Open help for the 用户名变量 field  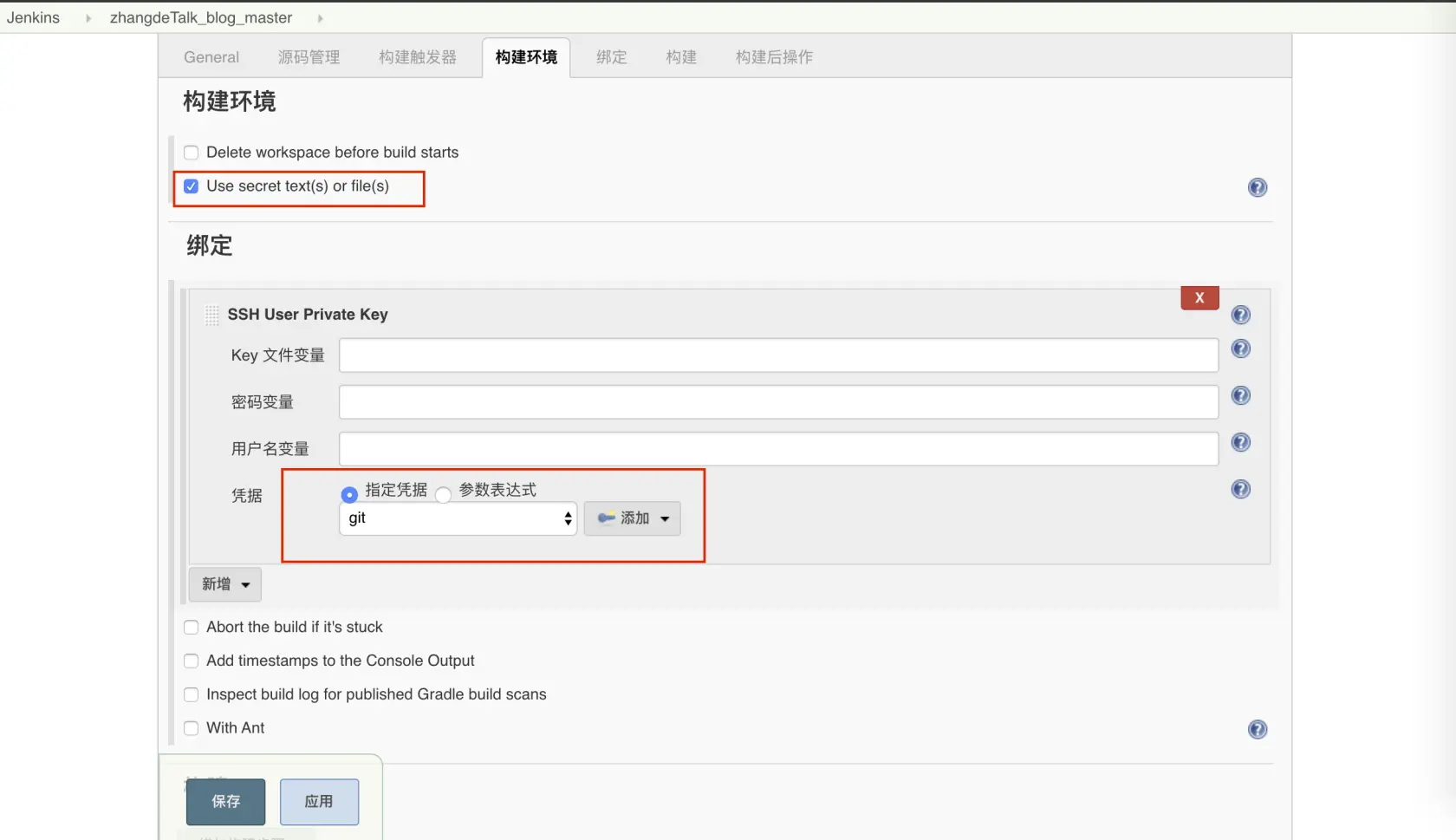pyautogui.click(x=1239, y=442)
